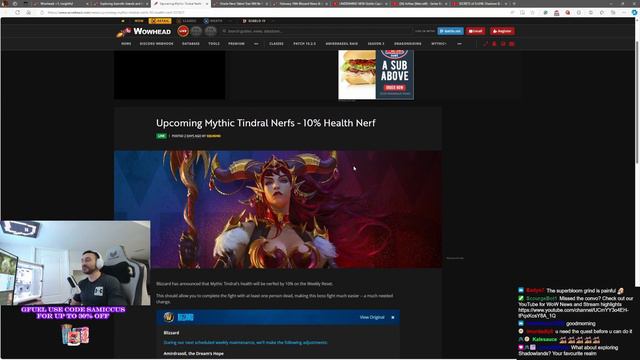
Task: Click Kalesauce username in chat
Action: (x=544, y=340)
